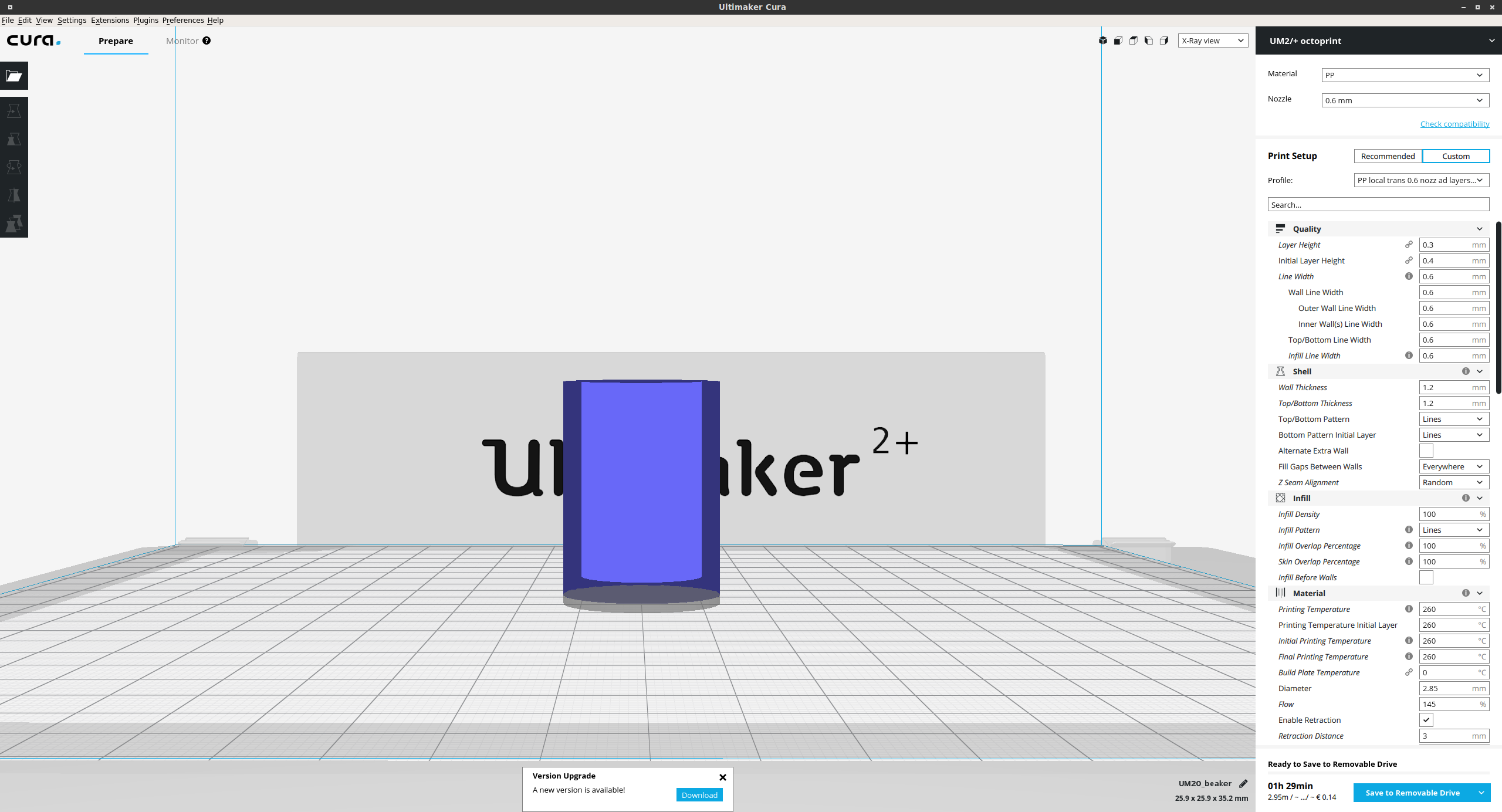Select the Top view cube icon
This screenshot has height=812, width=1502.
pyautogui.click(x=1133, y=40)
